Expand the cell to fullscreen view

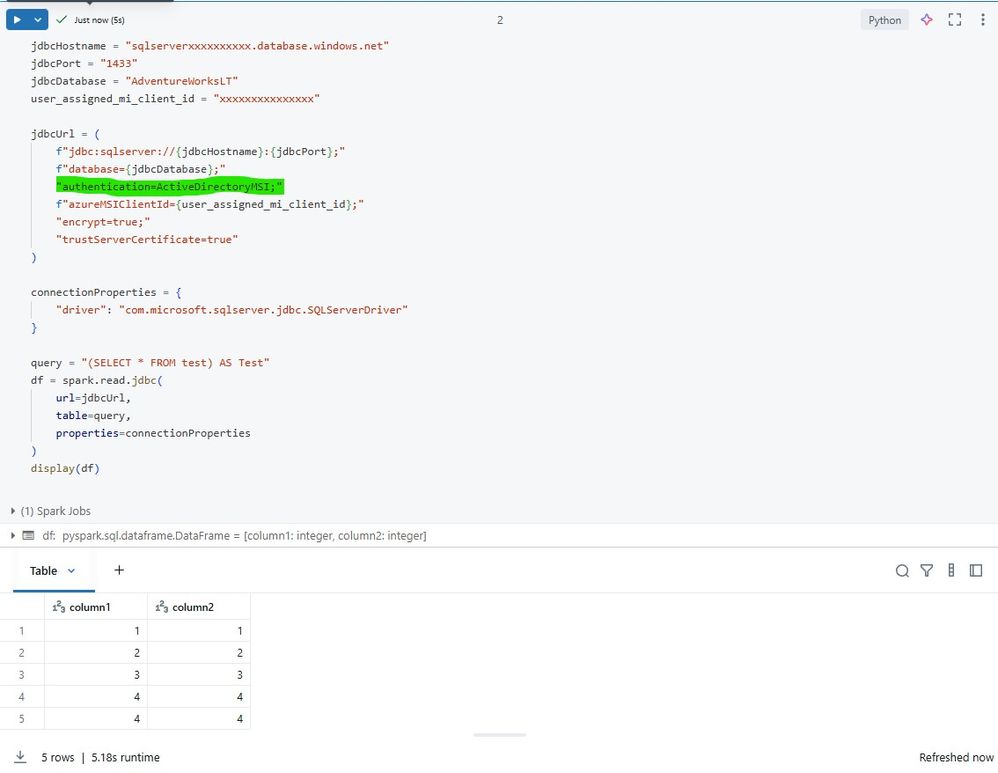point(954,20)
